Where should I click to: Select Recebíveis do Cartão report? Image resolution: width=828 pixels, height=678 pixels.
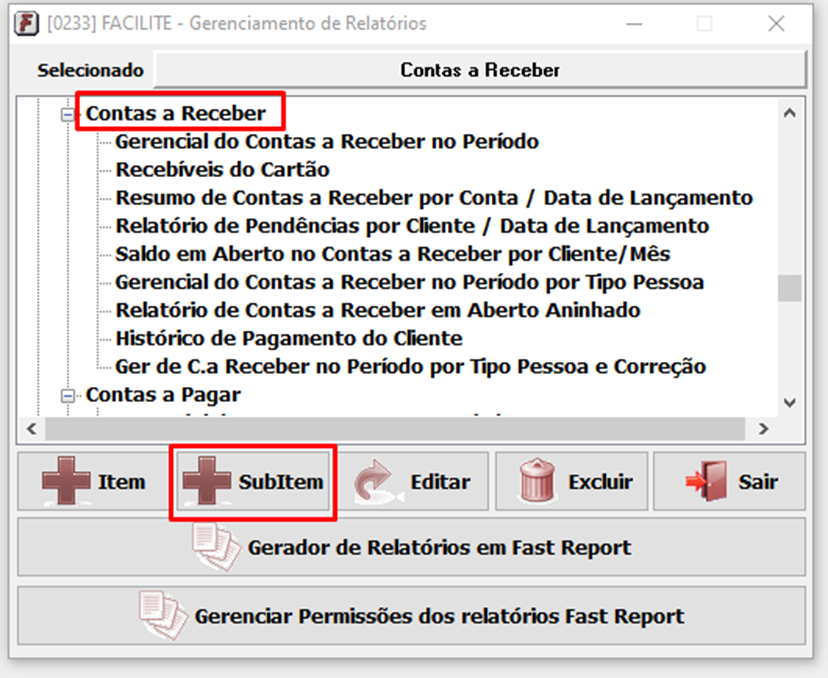[222, 170]
